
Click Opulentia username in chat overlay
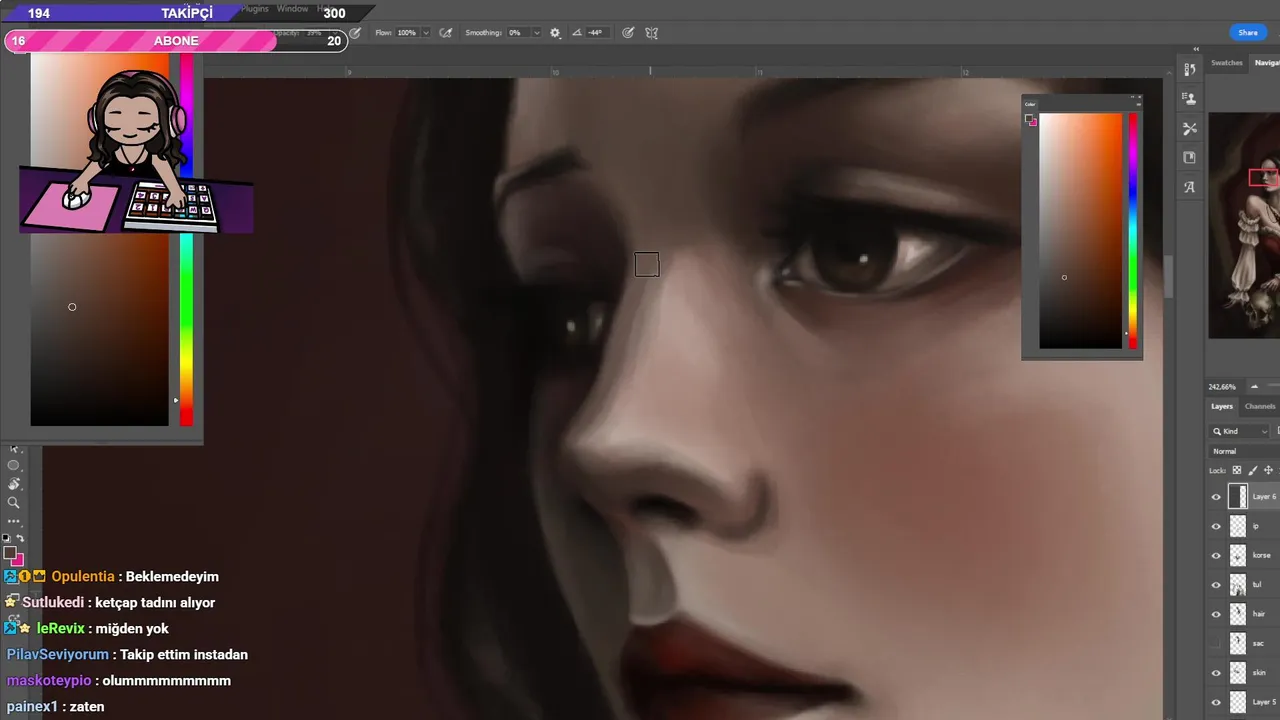point(83,577)
